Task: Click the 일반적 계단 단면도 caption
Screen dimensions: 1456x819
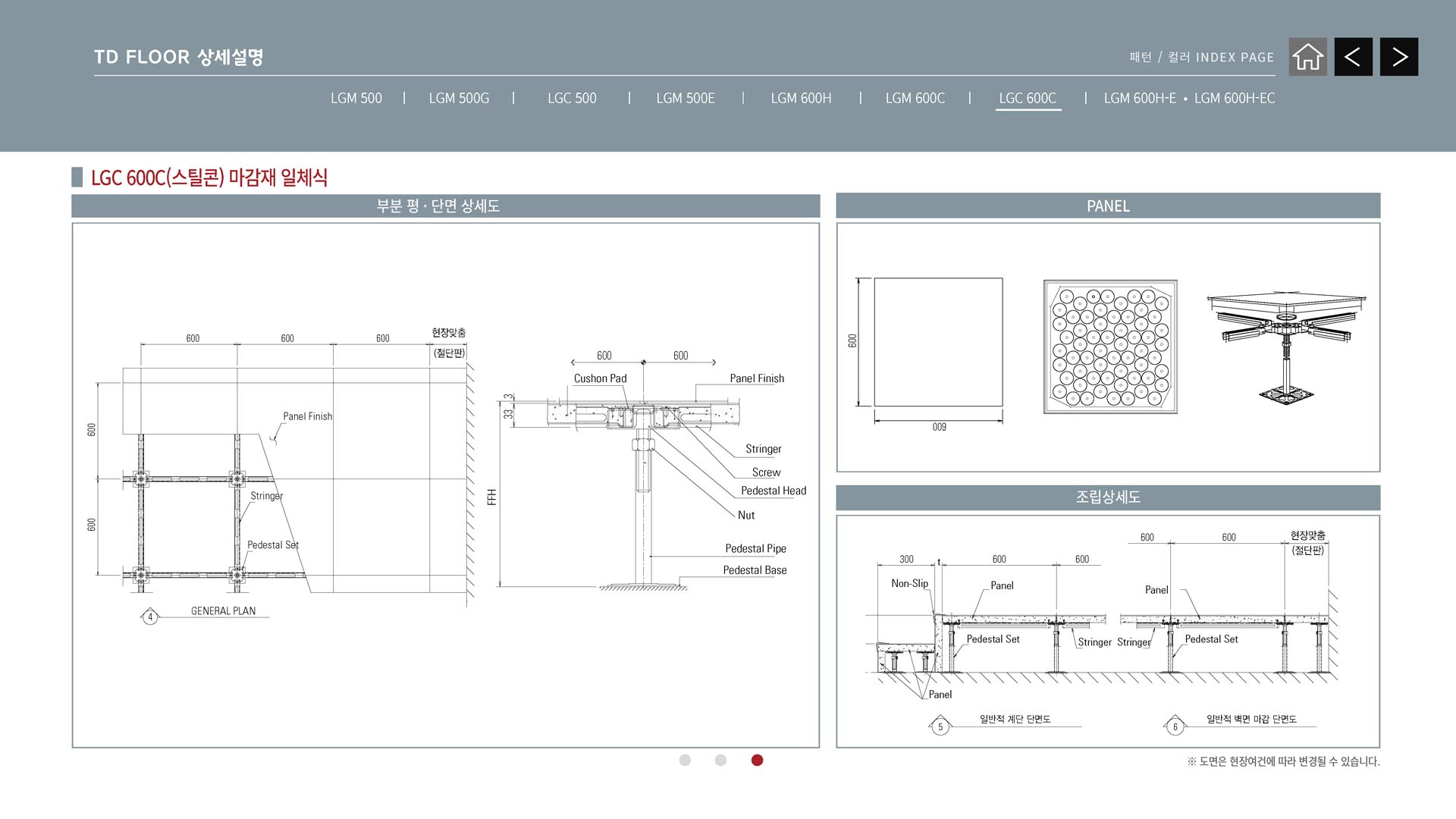Action: click(x=1015, y=719)
